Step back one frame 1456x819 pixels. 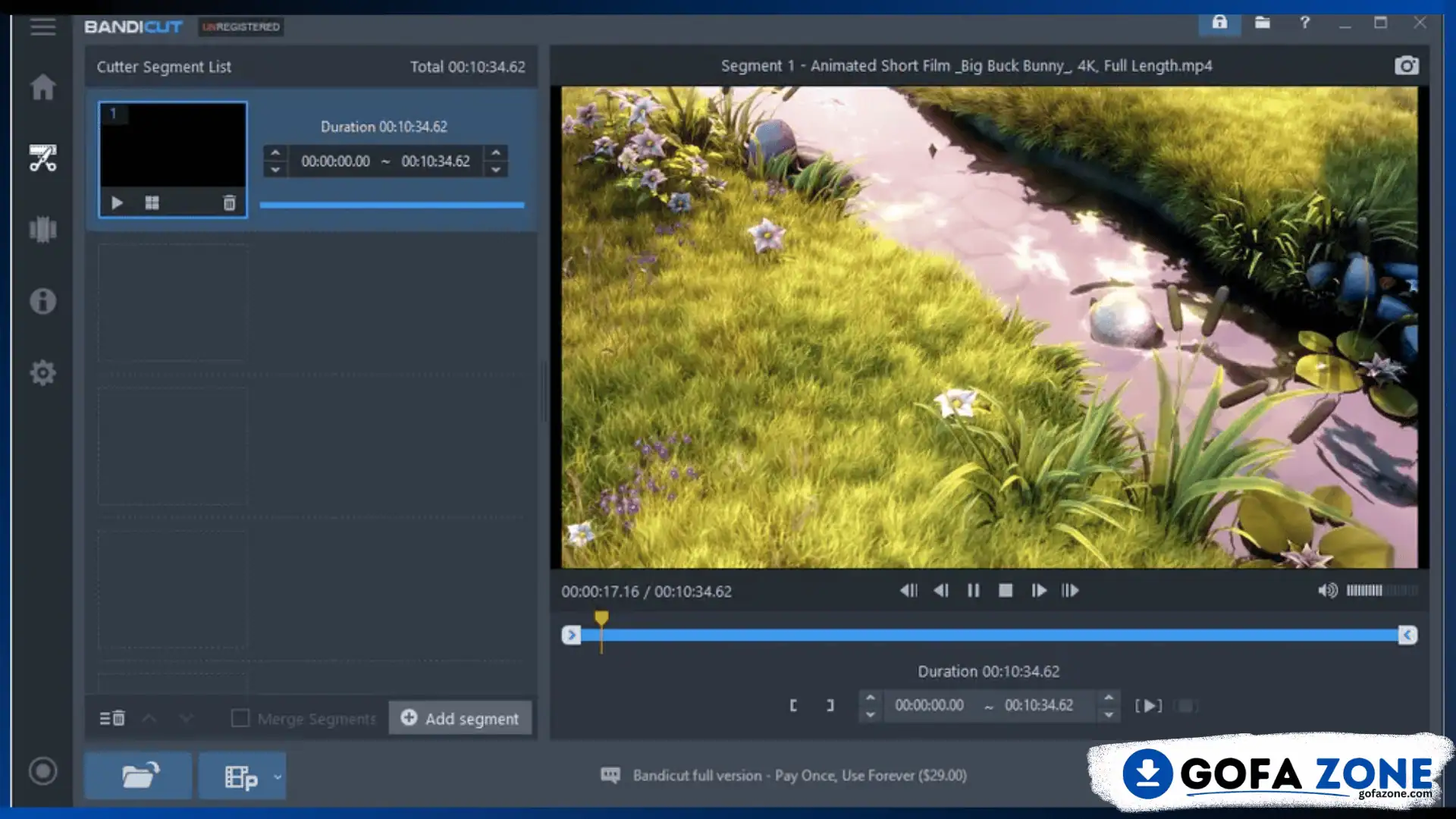(941, 591)
